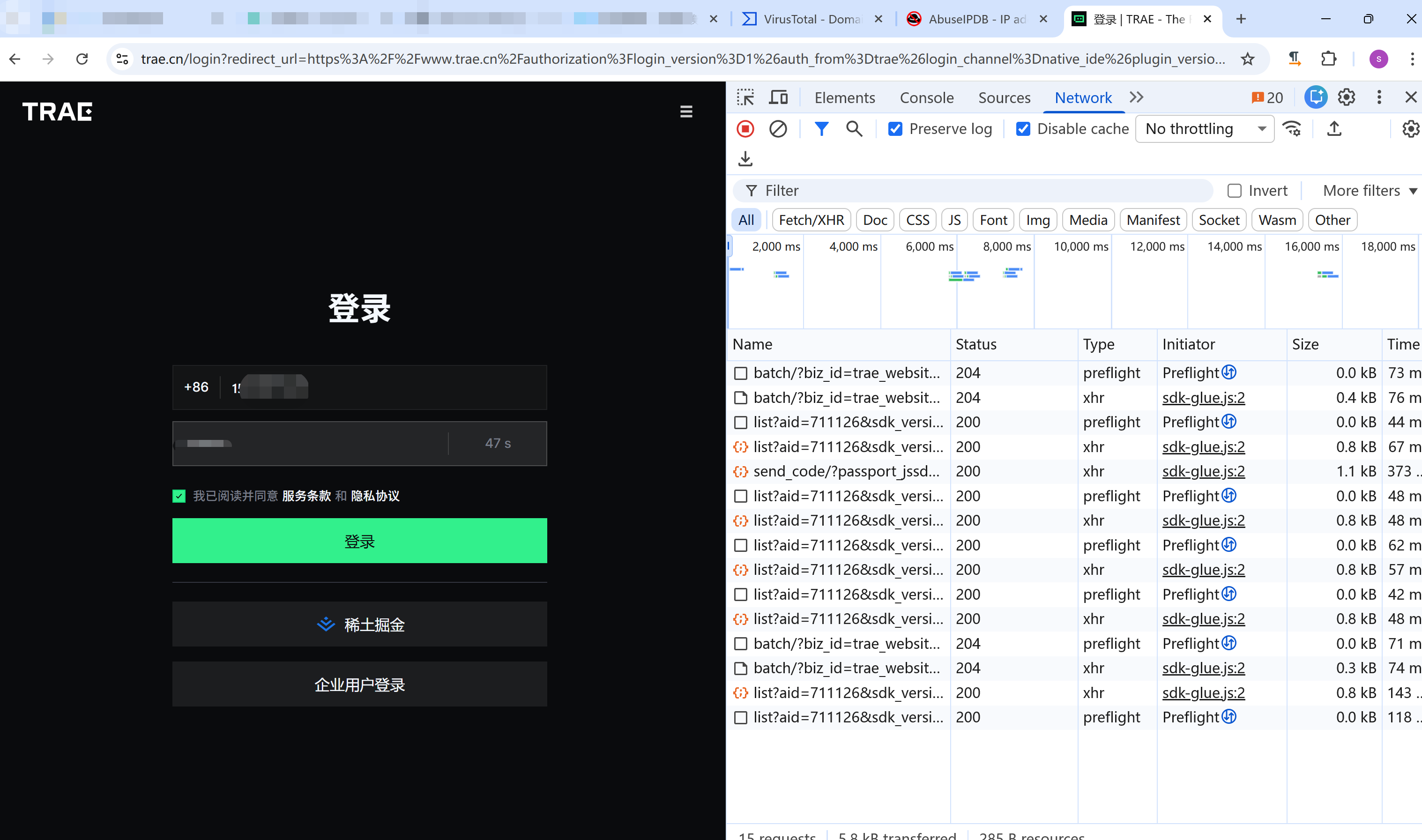Expand more DevTools tabs chevron
This screenshot has height=840, width=1422.
(x=1136, y=97)
